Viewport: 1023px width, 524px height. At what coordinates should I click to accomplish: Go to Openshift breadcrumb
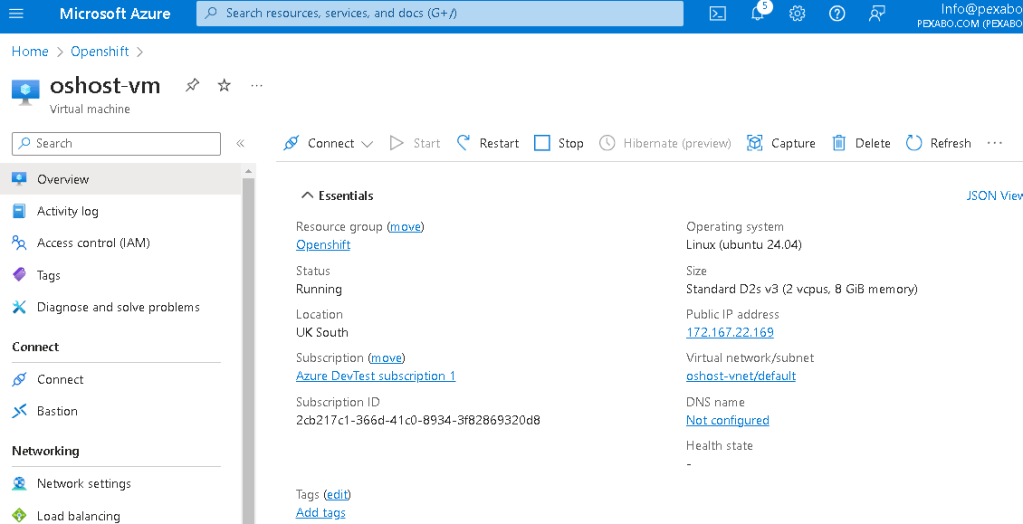[x=100, y=52]
